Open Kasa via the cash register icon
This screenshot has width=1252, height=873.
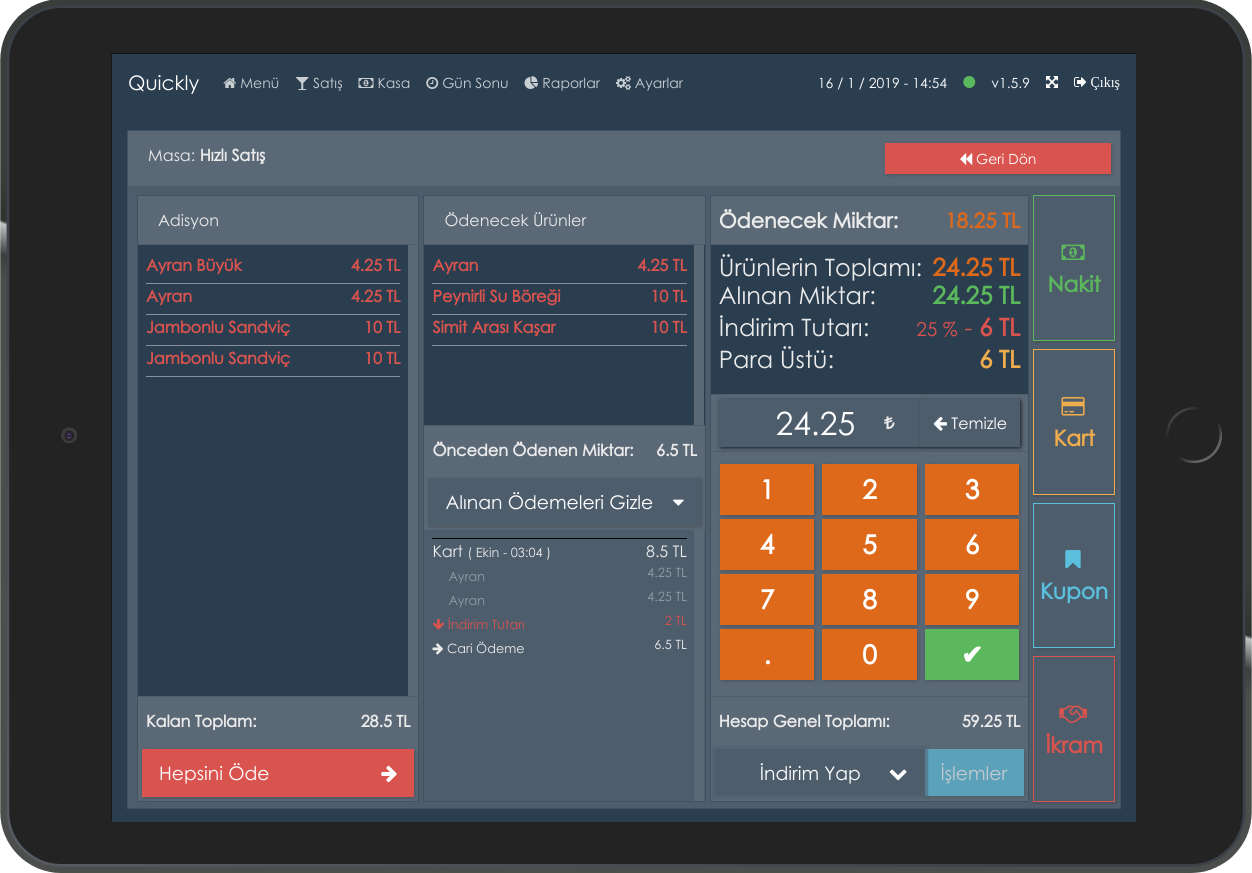(365, 83)
